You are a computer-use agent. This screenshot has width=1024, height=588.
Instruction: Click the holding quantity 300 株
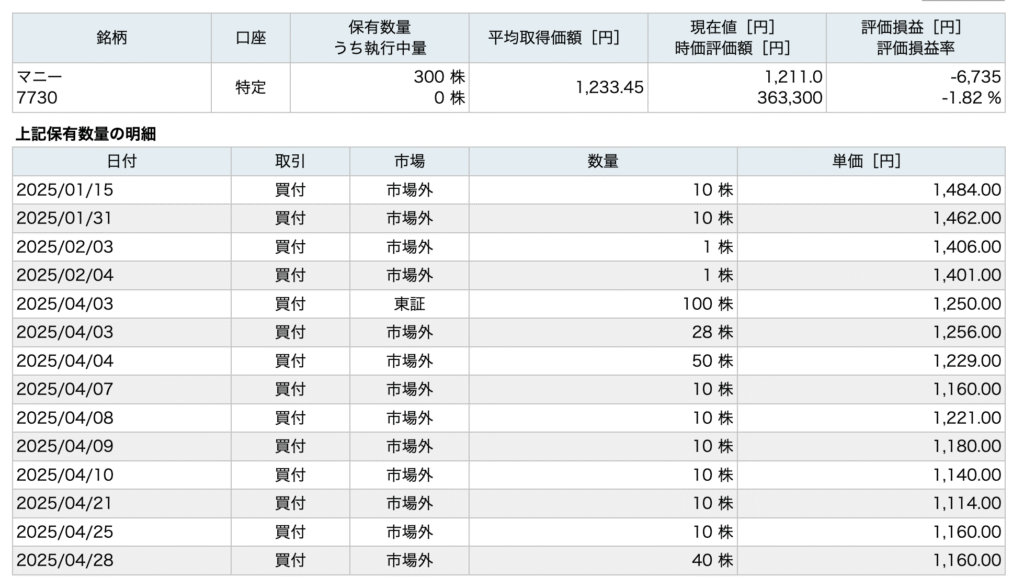coord(439,77)
